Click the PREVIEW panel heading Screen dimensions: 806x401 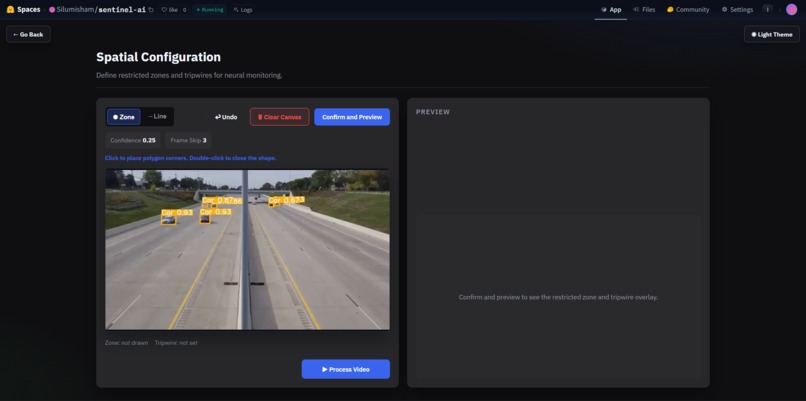click(433, 112)
